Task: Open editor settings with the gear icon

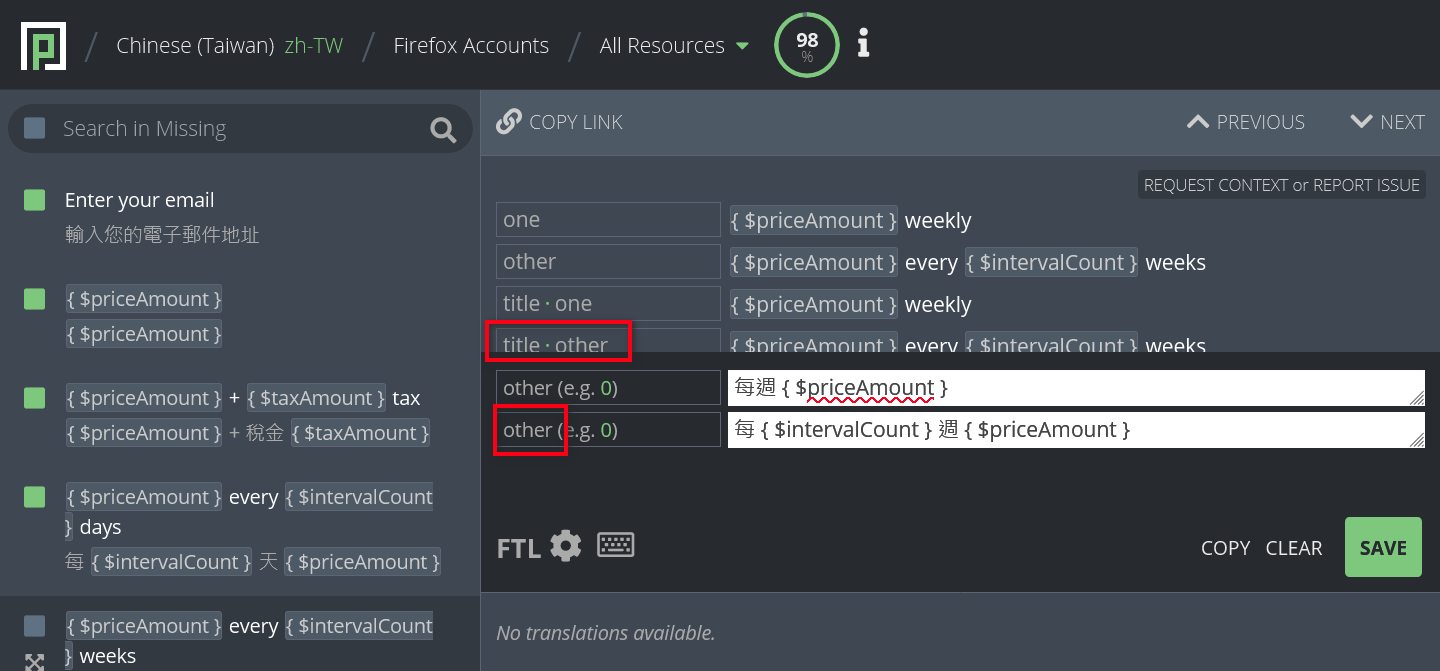Action: (565, 545)
